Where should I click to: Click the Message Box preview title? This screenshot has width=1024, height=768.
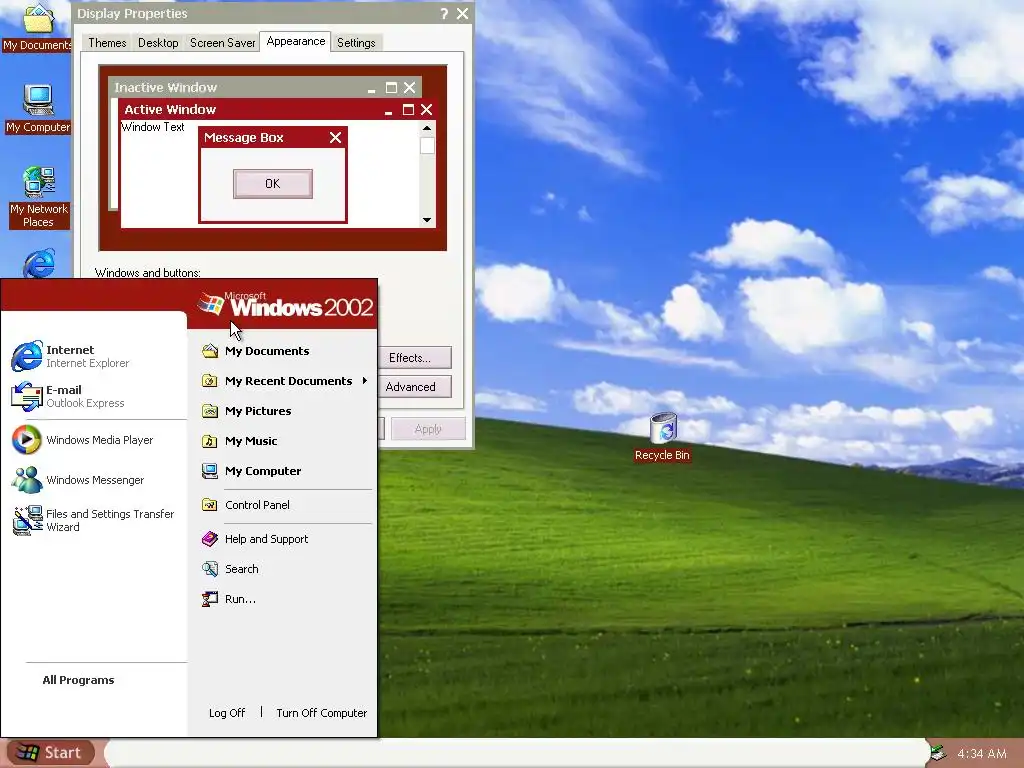244,138
